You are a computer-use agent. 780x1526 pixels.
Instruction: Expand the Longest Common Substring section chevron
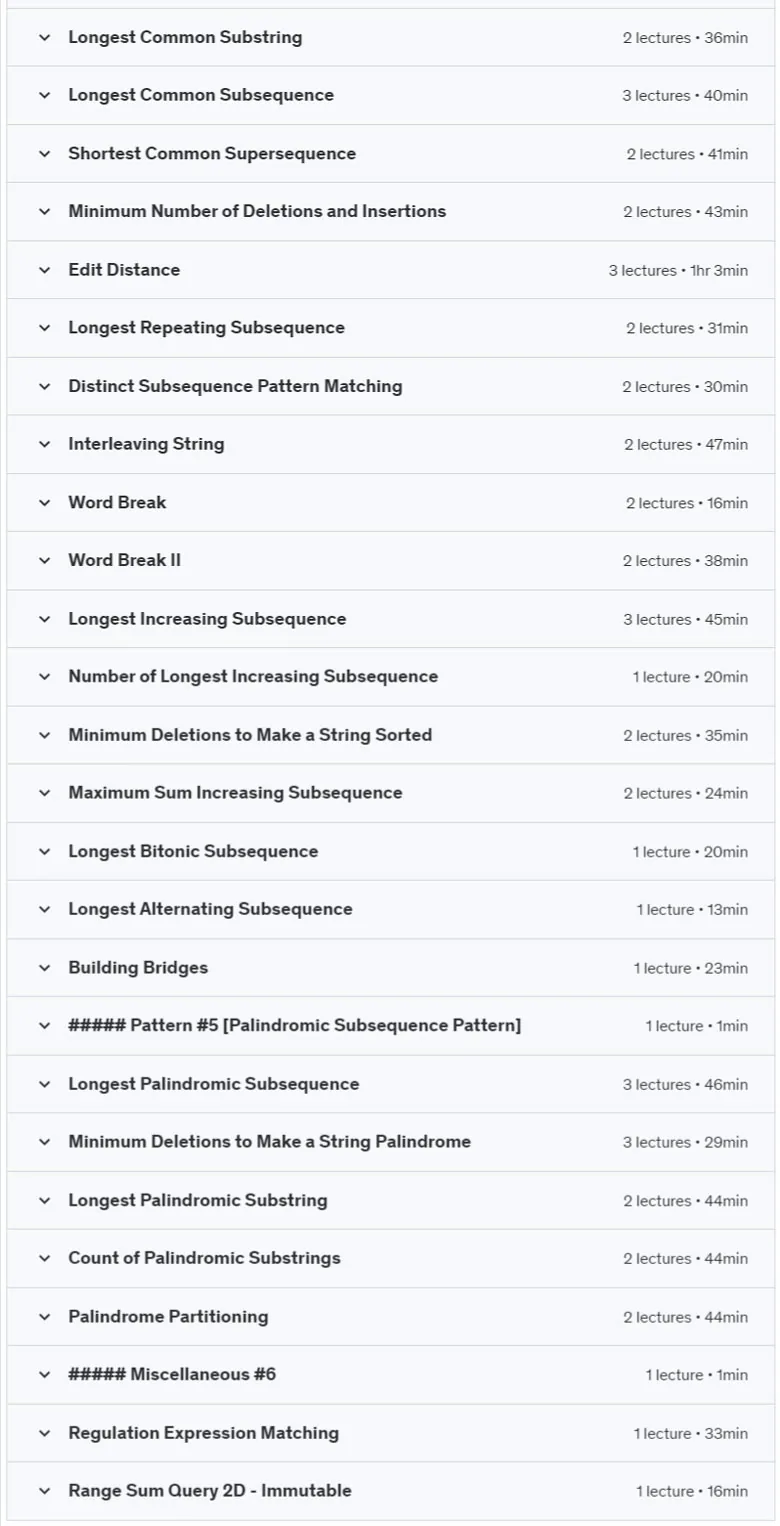44,38
